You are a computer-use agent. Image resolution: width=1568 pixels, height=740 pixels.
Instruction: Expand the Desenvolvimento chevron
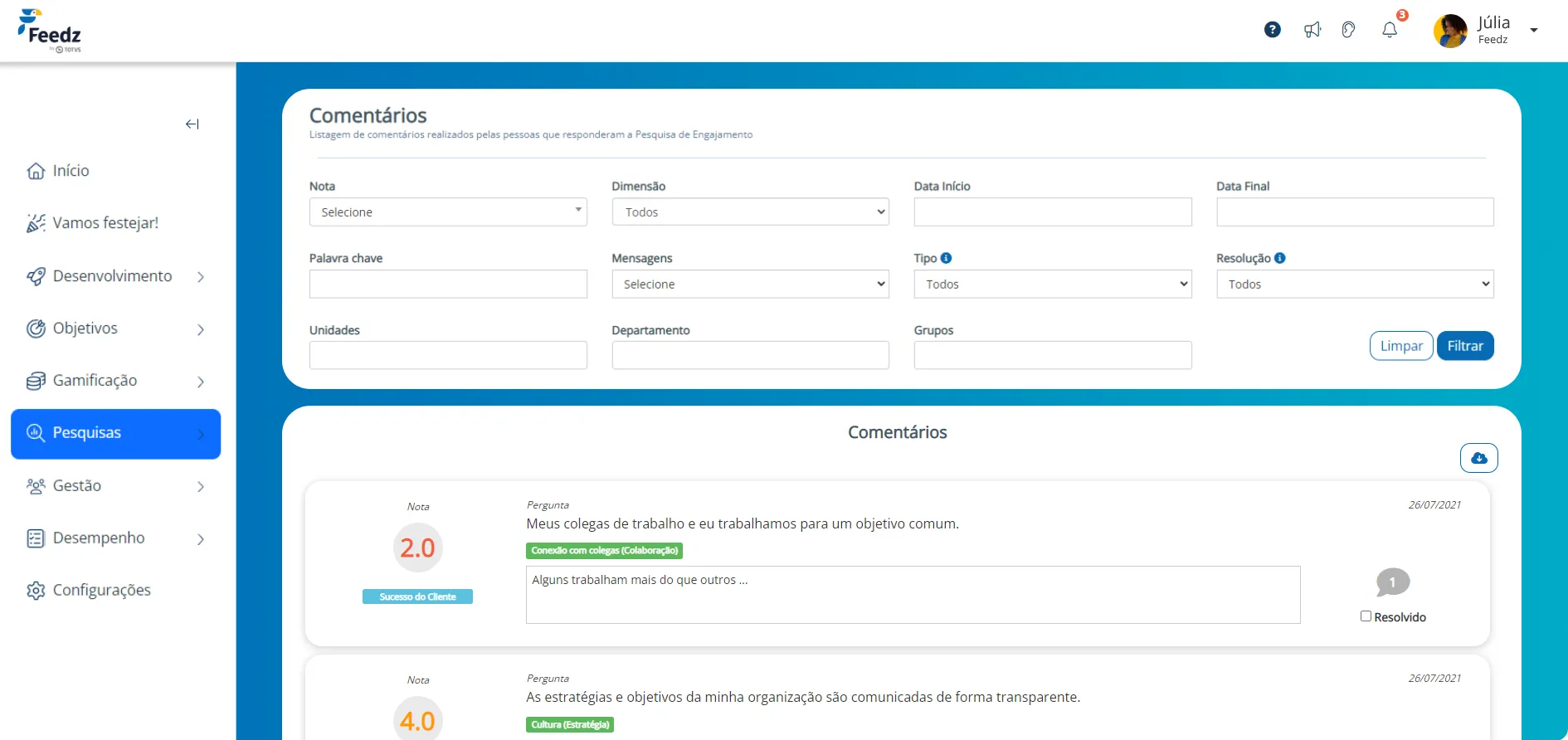[x=201, y=277]
